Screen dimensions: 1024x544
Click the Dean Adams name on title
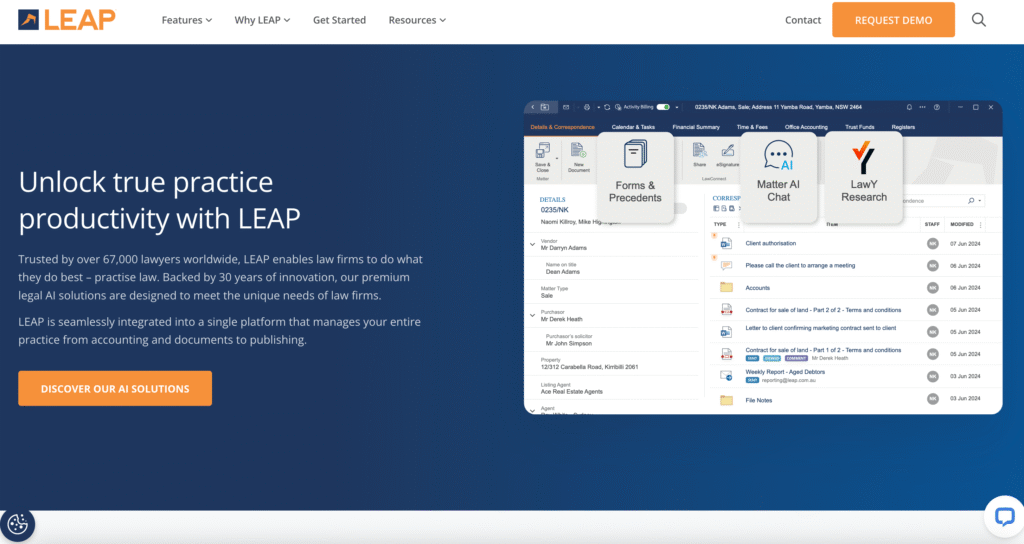(562, 272)
